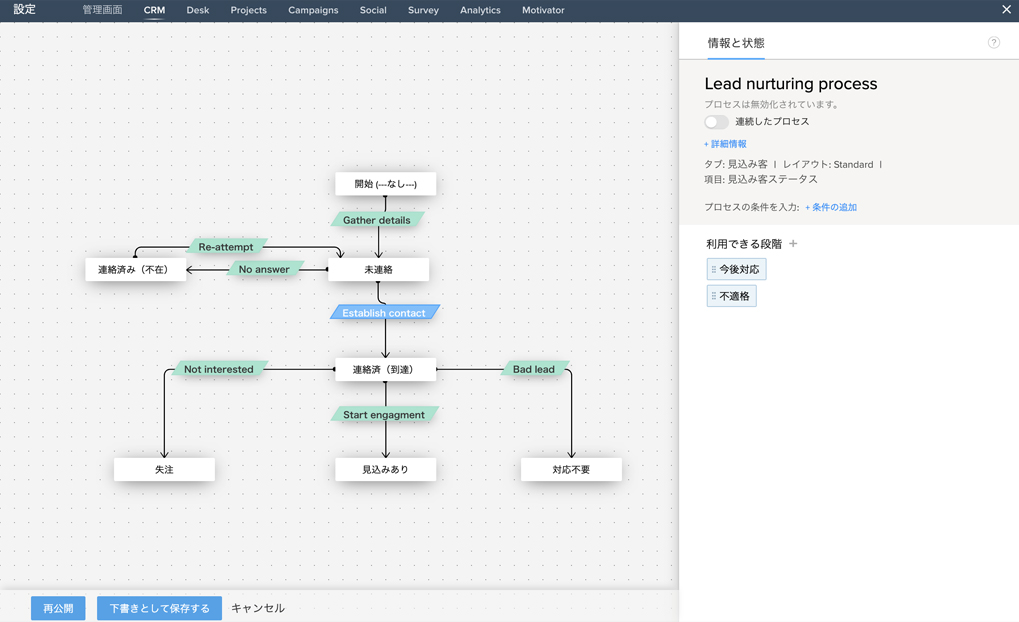The height and width of the screenshot is (622, 1019).
Task: Click the 利用できる段階 label
Action: 744,244
